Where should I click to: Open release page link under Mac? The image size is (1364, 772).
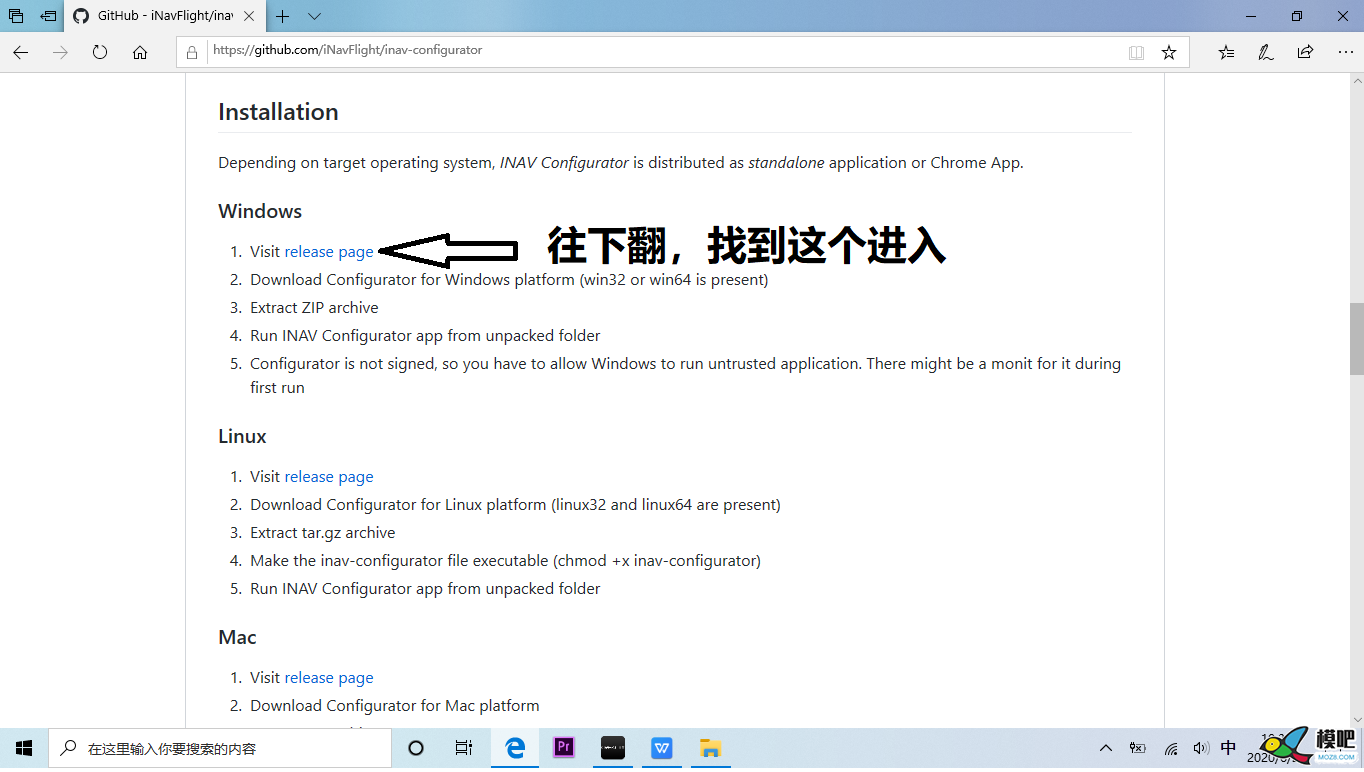click(329, 678)
